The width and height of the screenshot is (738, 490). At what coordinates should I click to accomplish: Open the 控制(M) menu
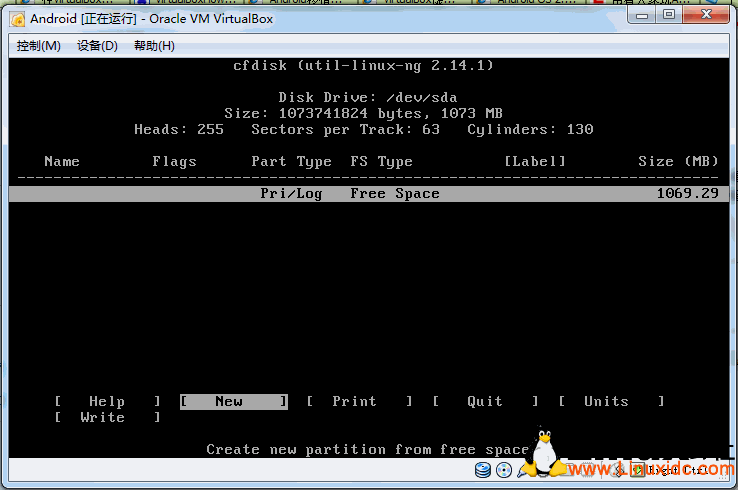tap(39, 46)
